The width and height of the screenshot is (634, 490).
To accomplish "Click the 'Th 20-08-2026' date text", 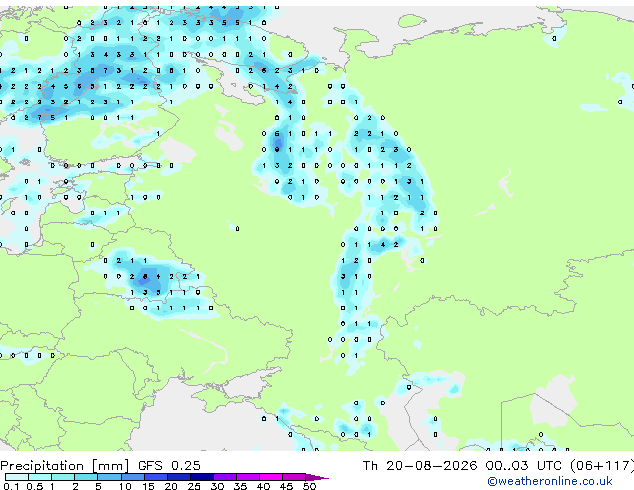I will [x=420, y=465].
